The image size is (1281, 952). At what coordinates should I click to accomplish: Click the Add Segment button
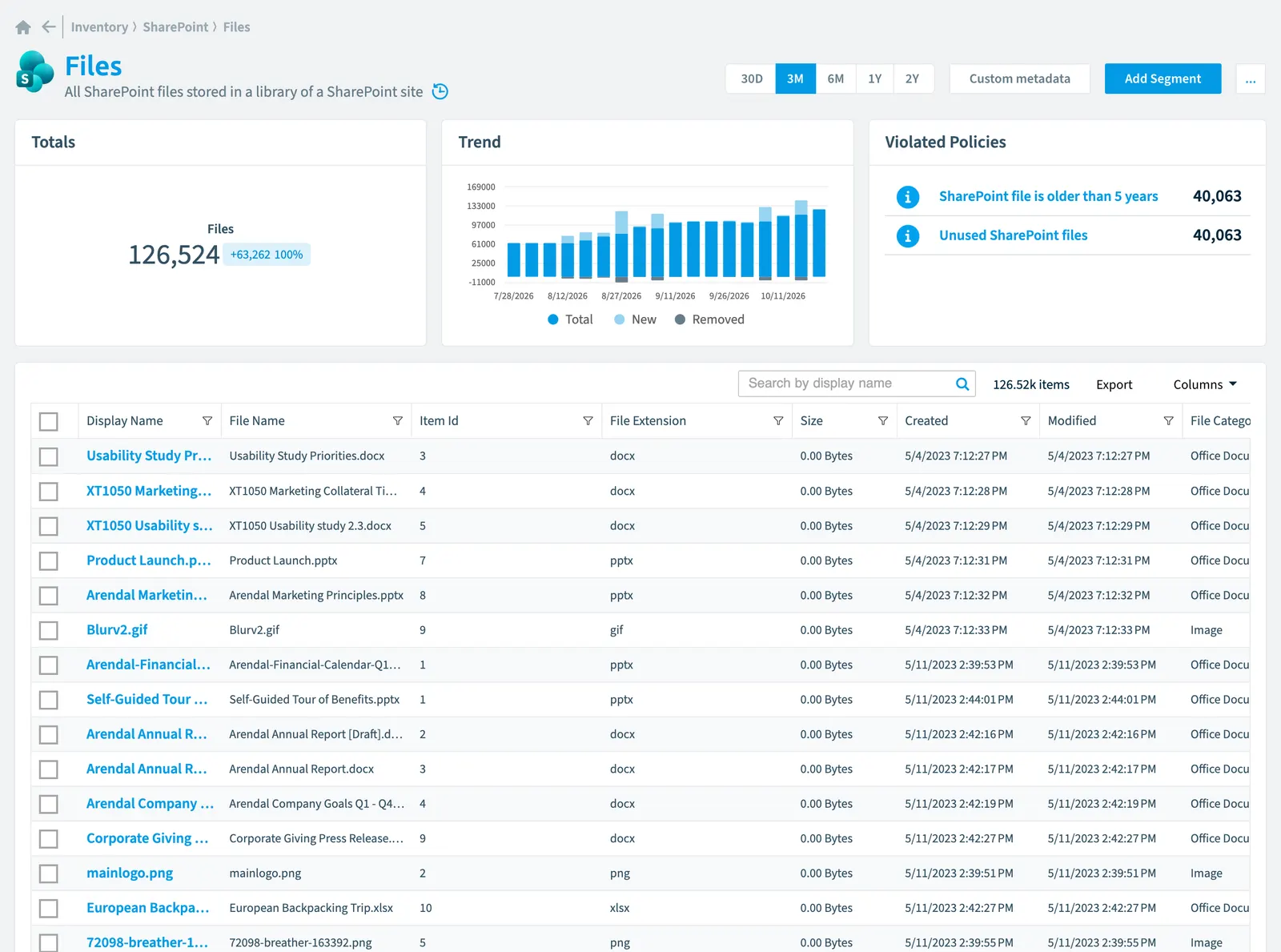click(1163, 78)
